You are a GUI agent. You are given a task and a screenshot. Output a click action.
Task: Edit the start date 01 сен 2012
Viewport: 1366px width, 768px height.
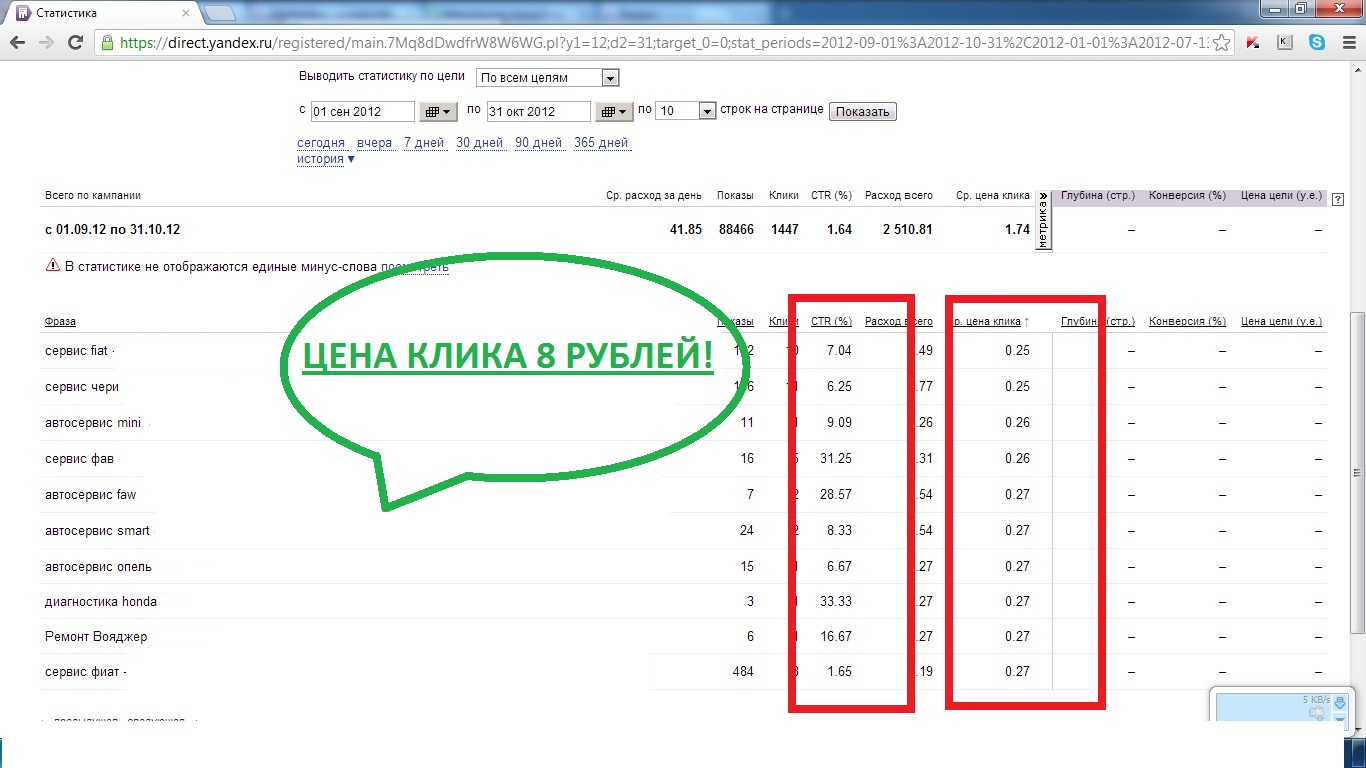click(x=362, y=111)
